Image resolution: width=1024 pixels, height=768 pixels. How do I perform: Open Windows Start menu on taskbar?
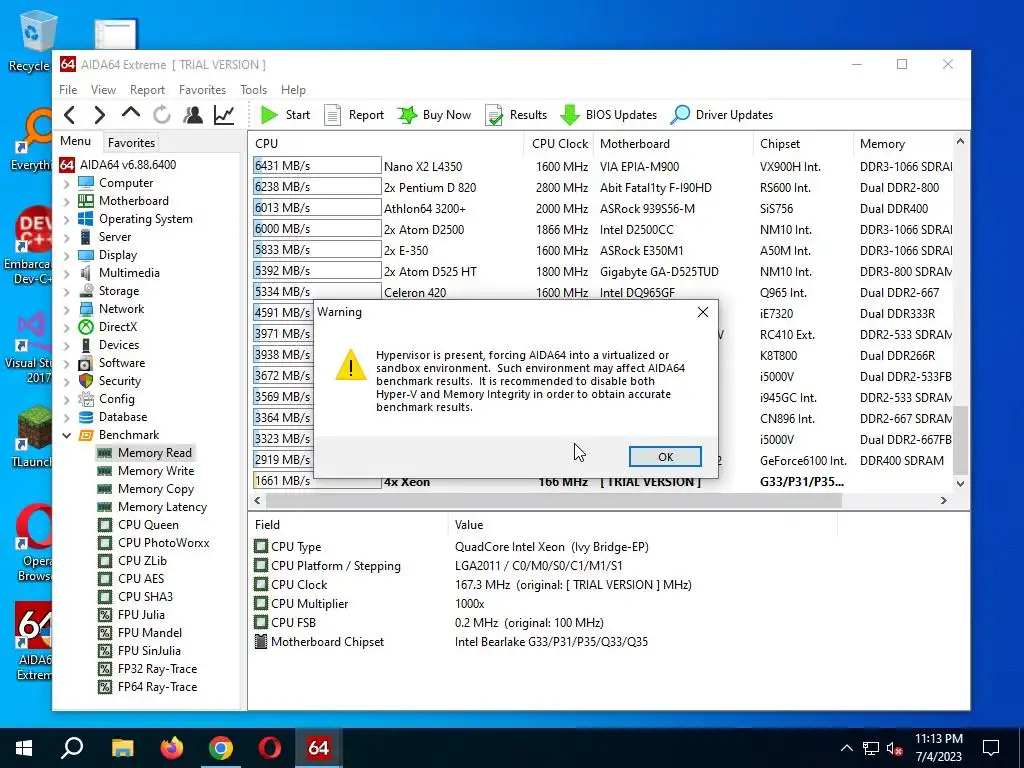(x=24, y=748)
